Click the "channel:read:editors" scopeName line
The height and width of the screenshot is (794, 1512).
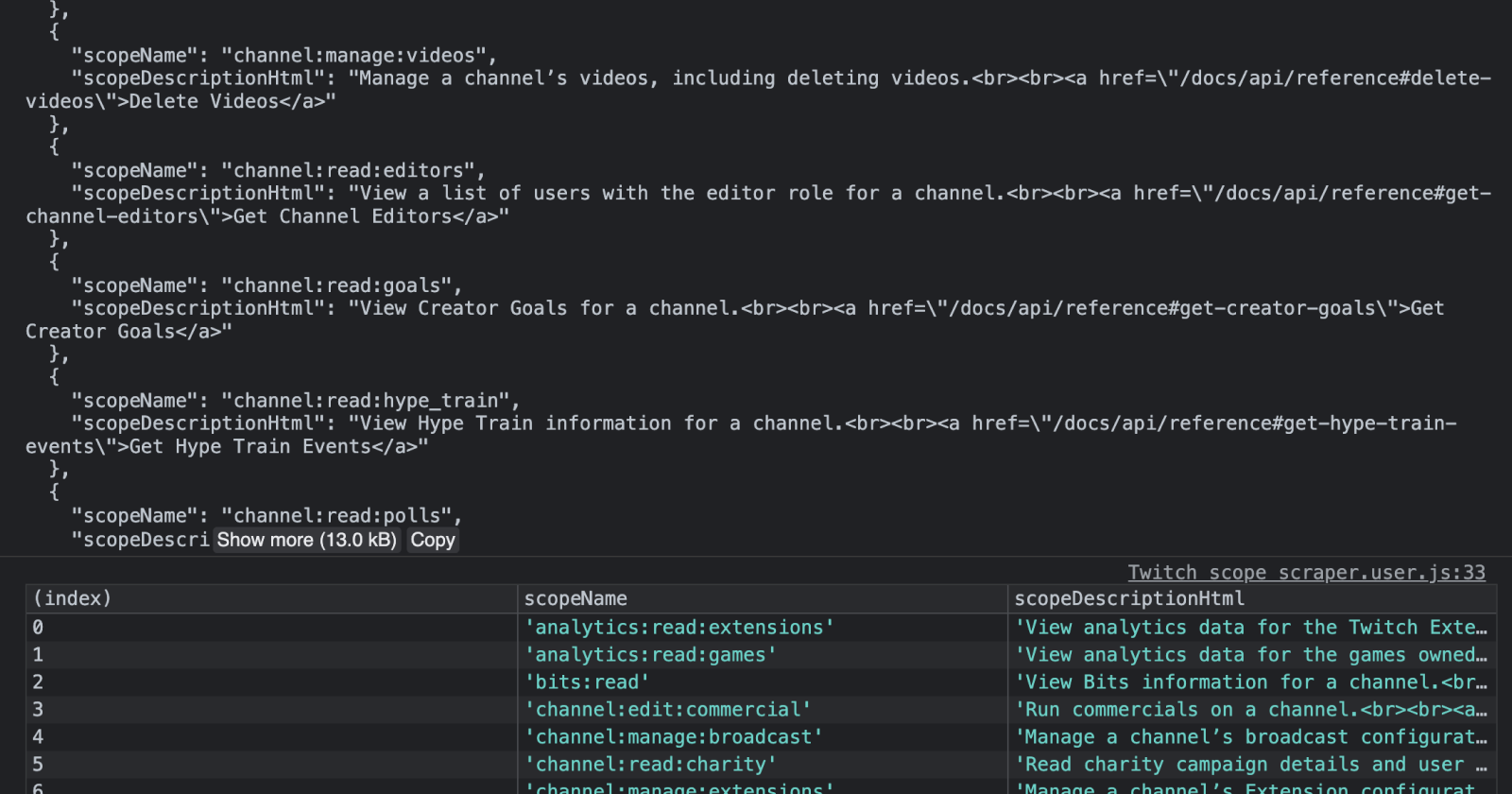279,170
